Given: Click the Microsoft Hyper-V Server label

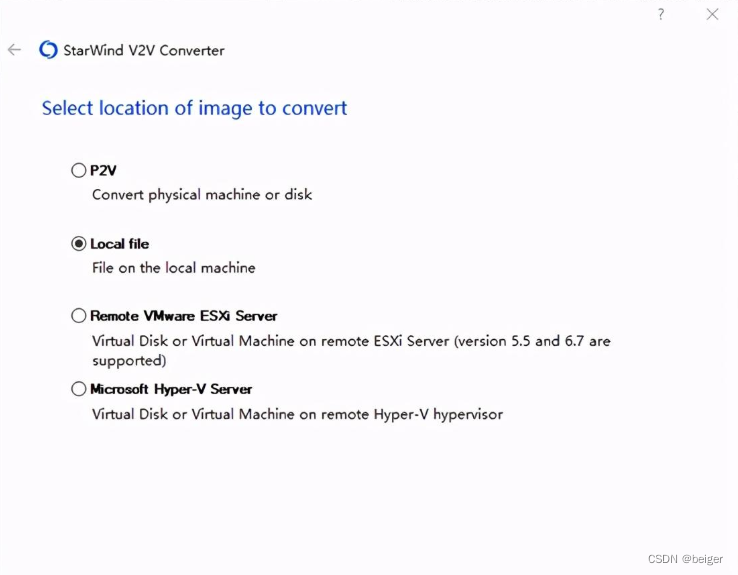Looking at the screenshot, I should coord(171,389).
